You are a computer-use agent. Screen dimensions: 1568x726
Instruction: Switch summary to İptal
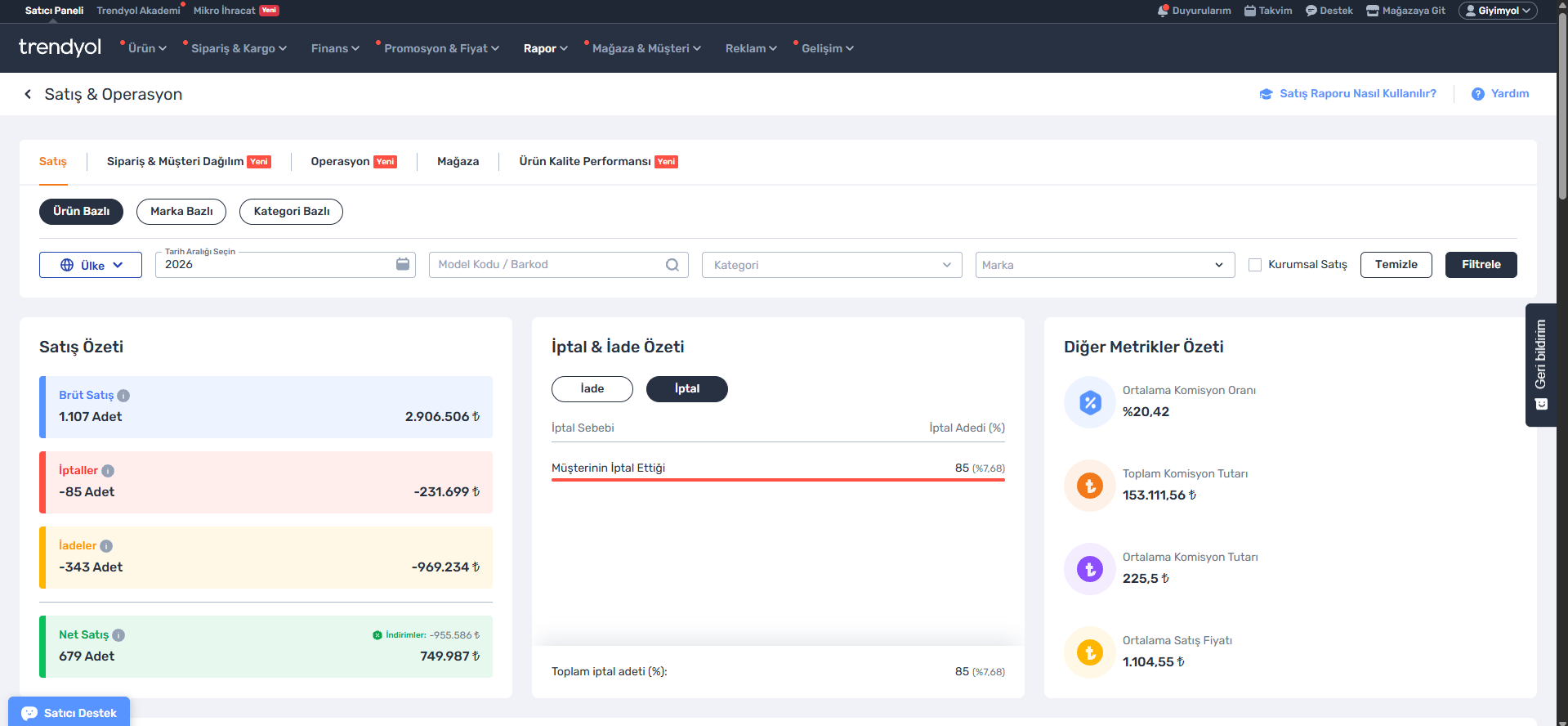click(687, 389)
